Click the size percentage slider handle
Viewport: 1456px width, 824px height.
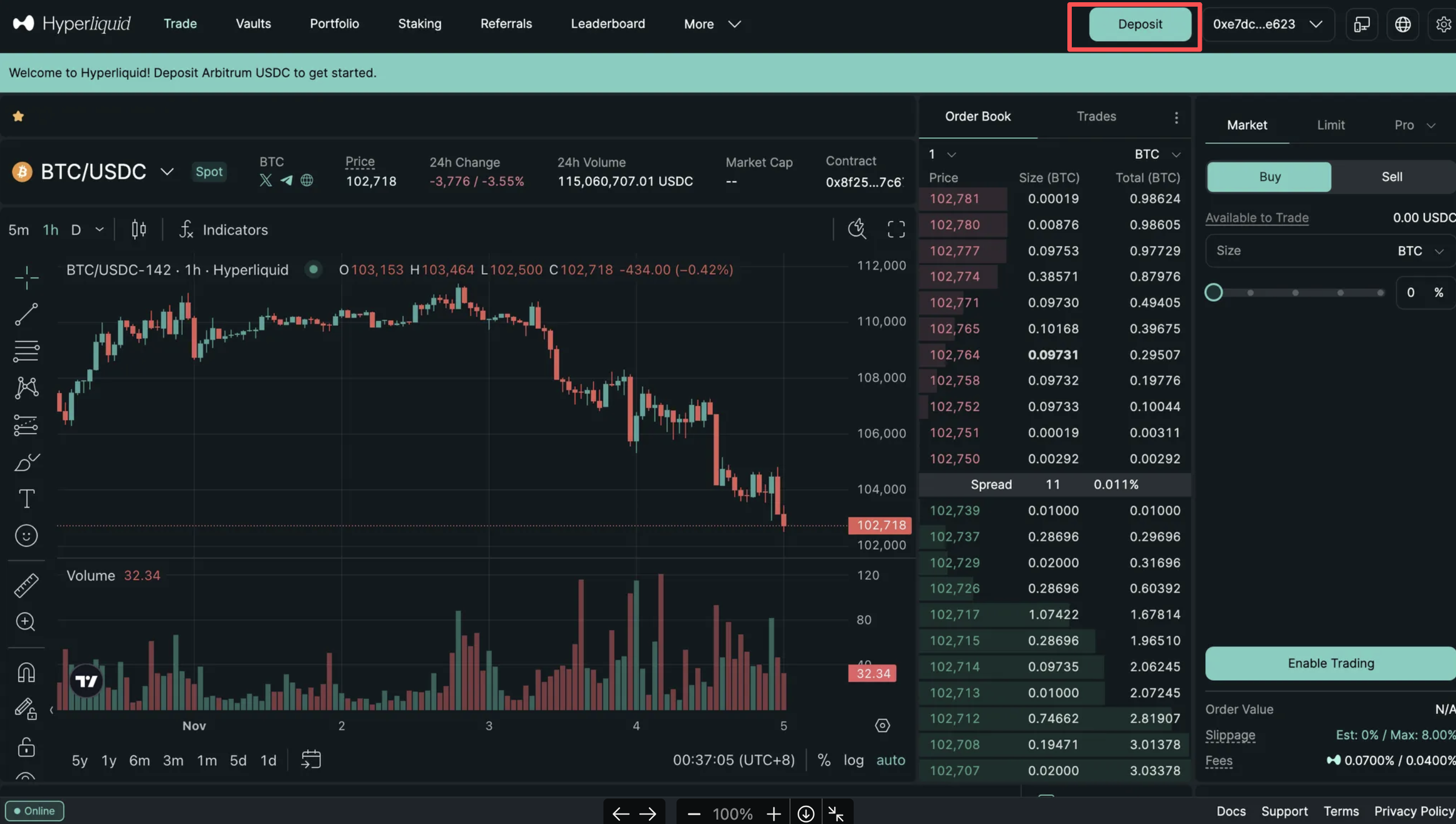[1214, 292]
